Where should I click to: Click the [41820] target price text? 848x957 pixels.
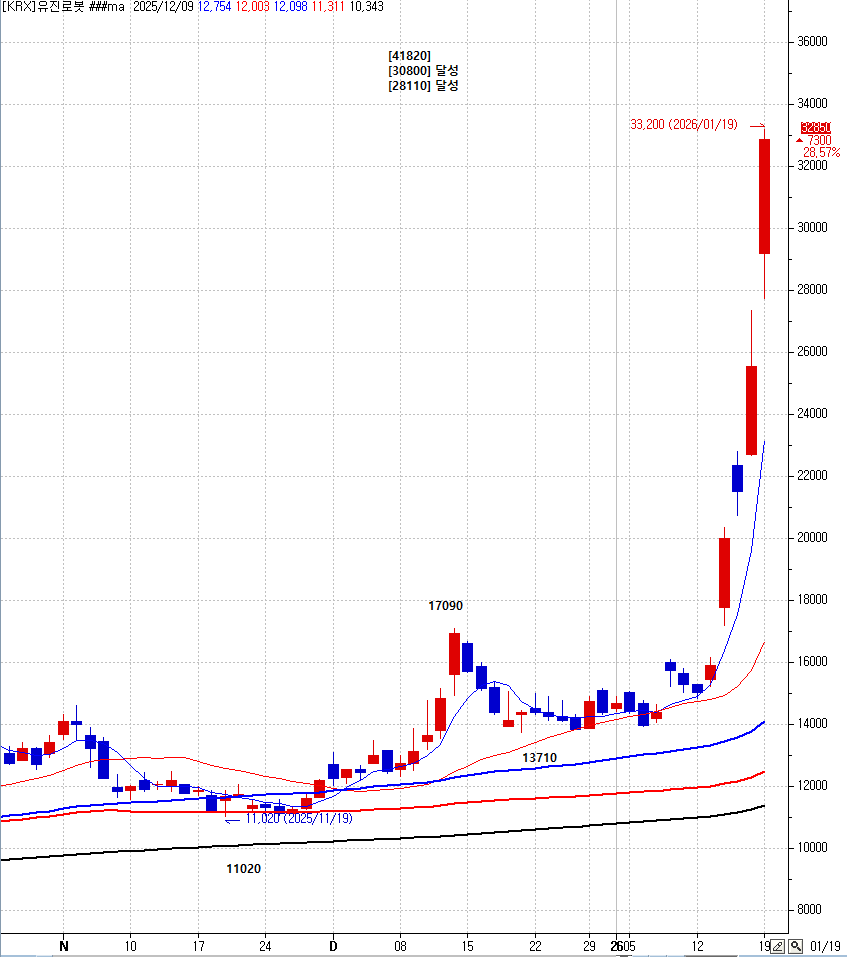pyautogui.click(x=409, y=56)
